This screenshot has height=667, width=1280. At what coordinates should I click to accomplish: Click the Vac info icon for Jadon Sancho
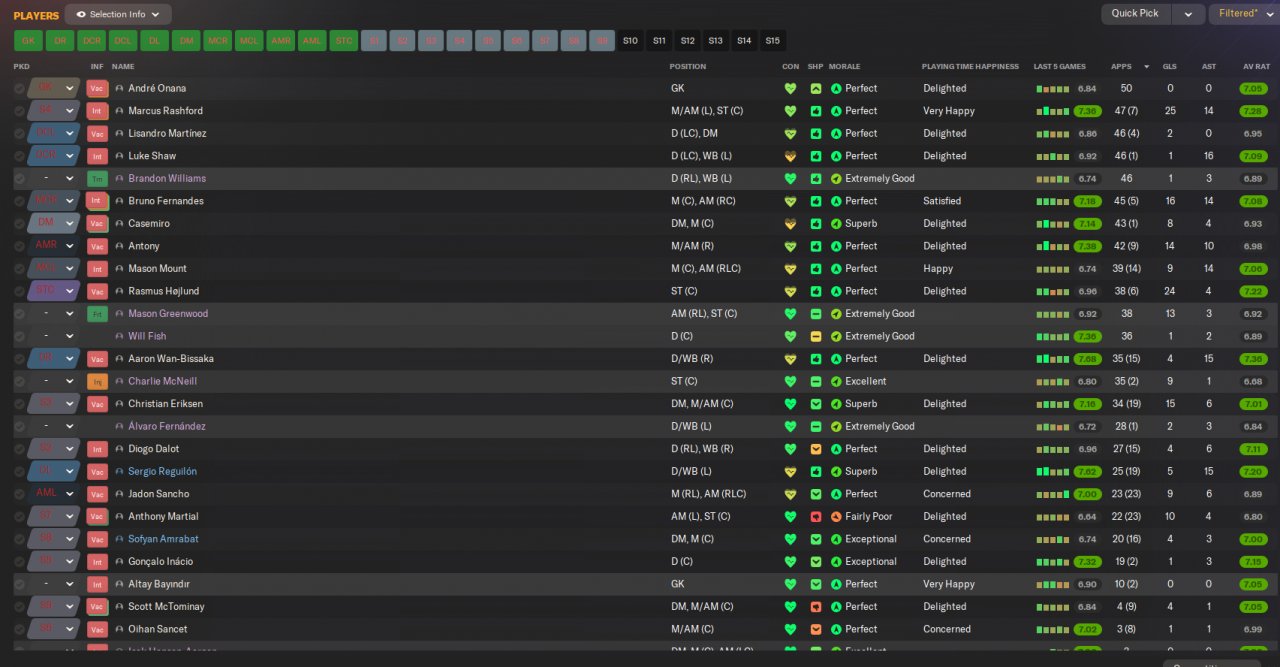click(97, 494)
